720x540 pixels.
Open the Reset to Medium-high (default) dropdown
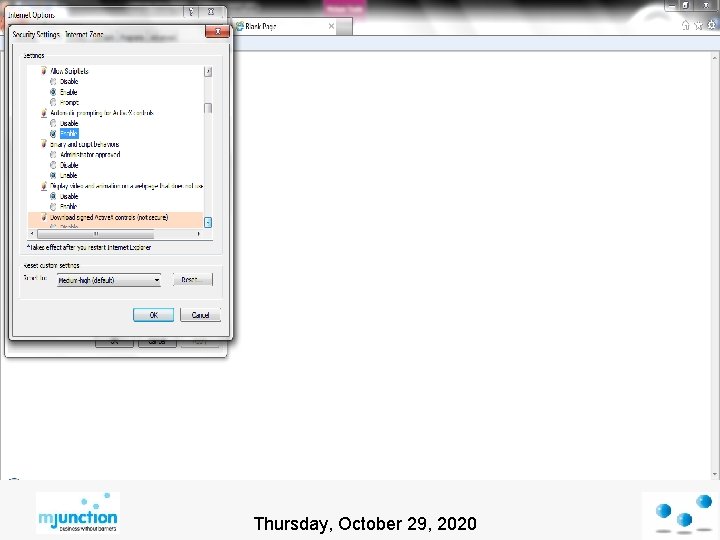tap(109, 280)
